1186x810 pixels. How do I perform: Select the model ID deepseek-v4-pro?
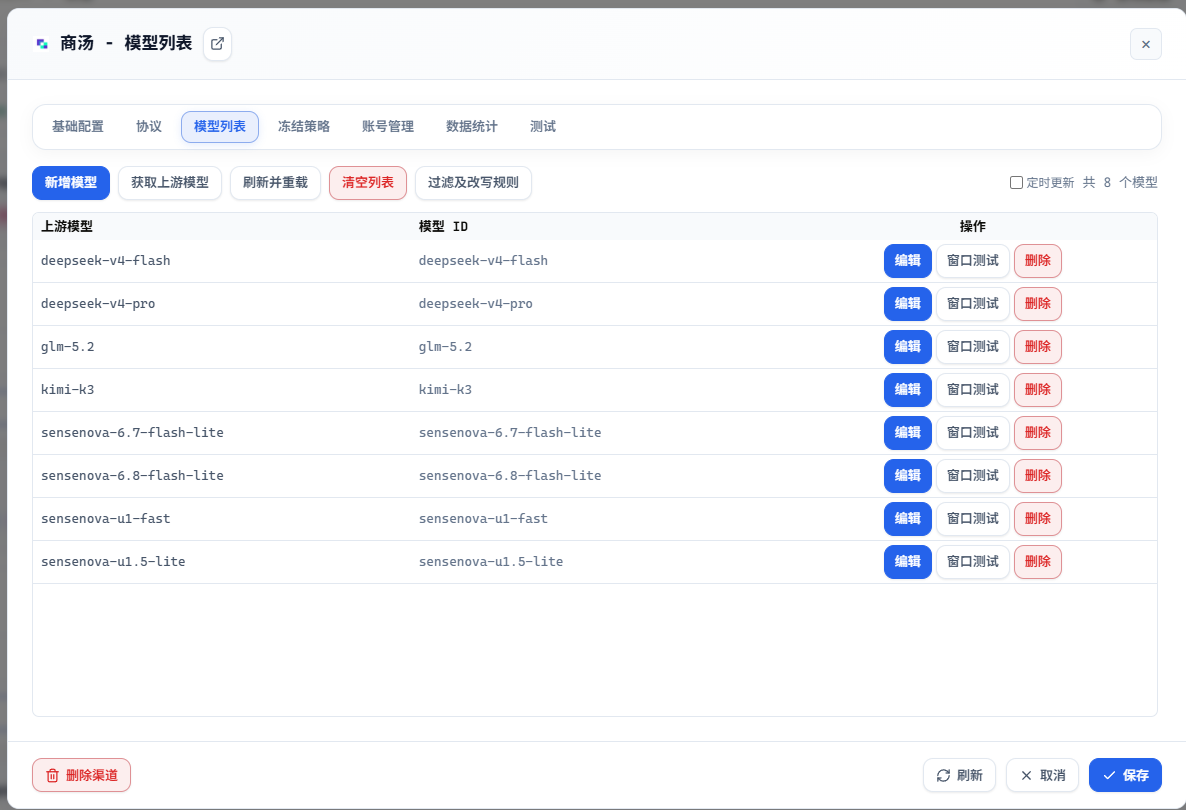click(476, 304)
